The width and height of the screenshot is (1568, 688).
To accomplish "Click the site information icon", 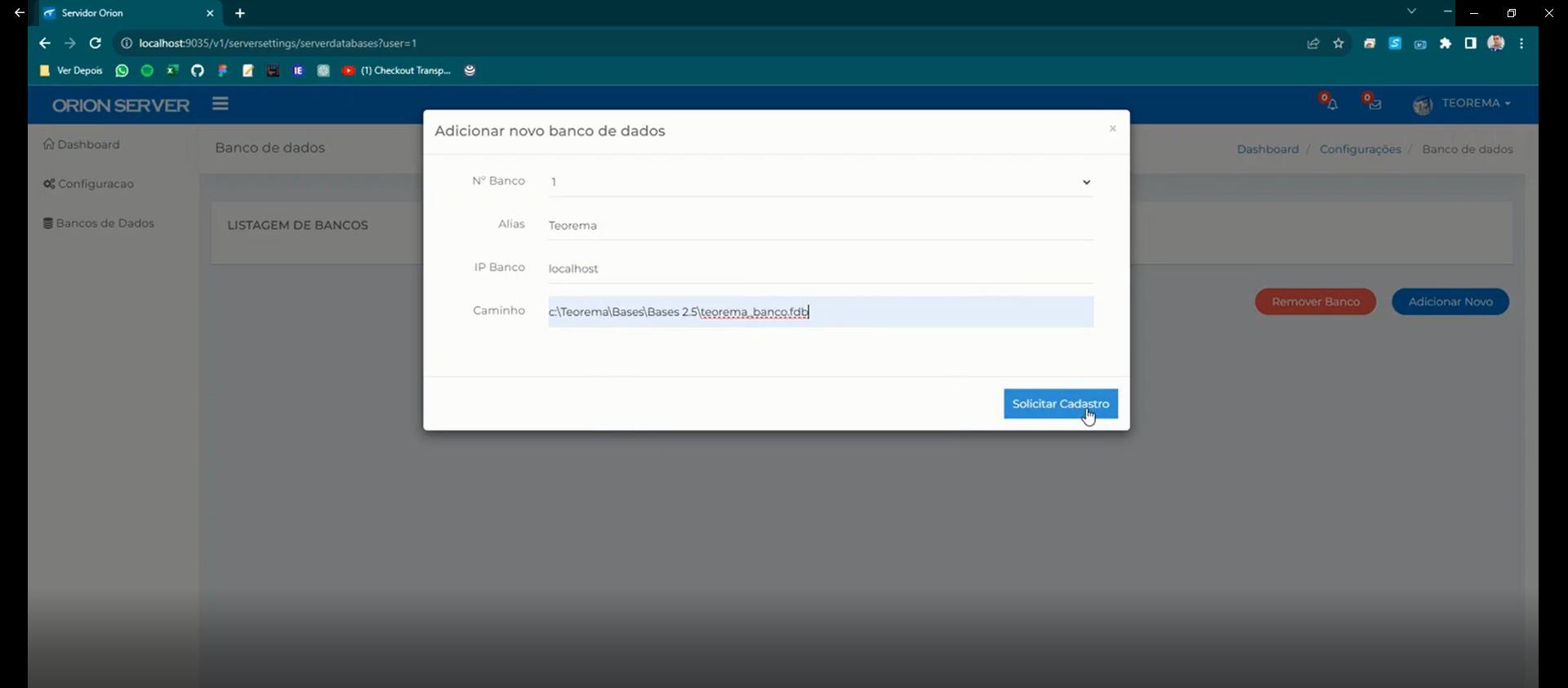I will [x=127, y=43].
